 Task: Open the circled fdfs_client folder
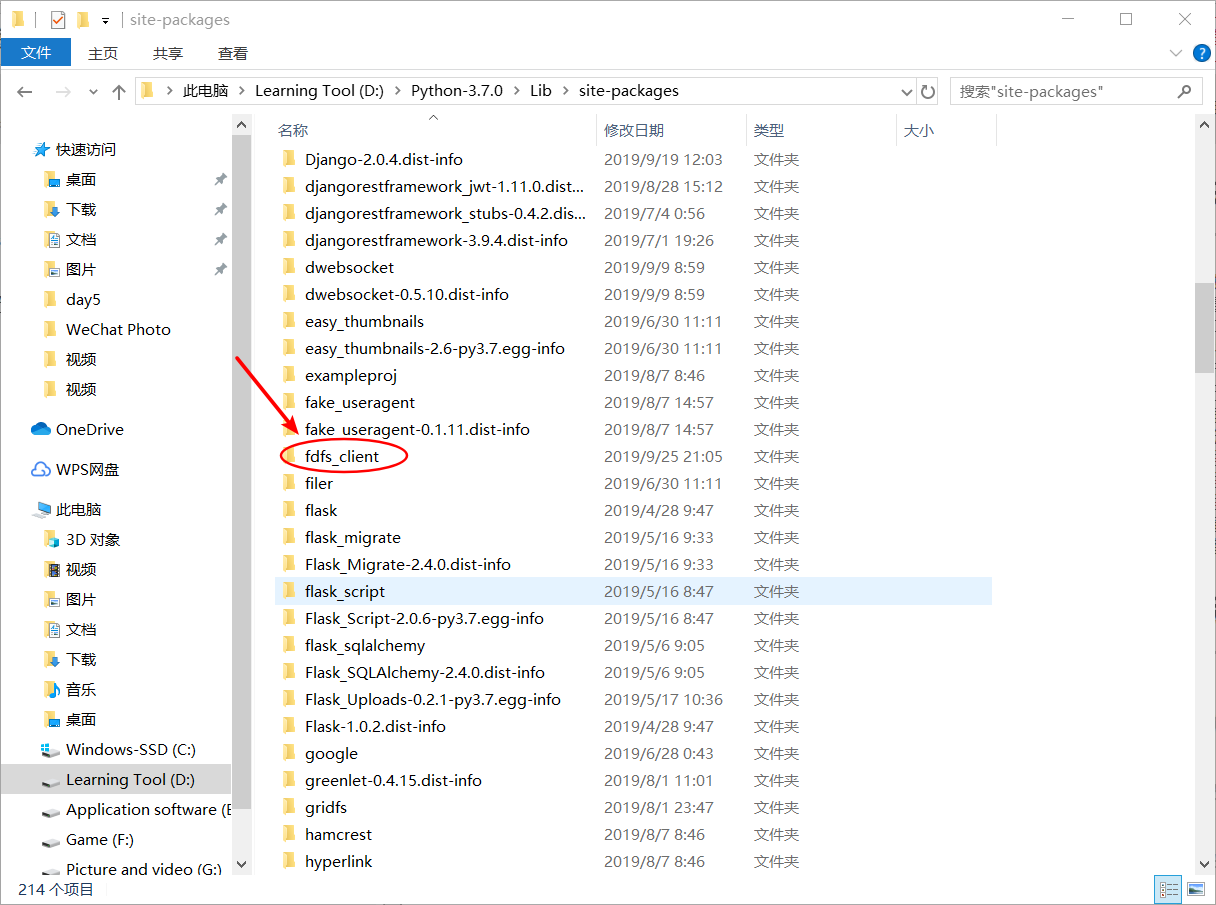[x=344, y=456]
